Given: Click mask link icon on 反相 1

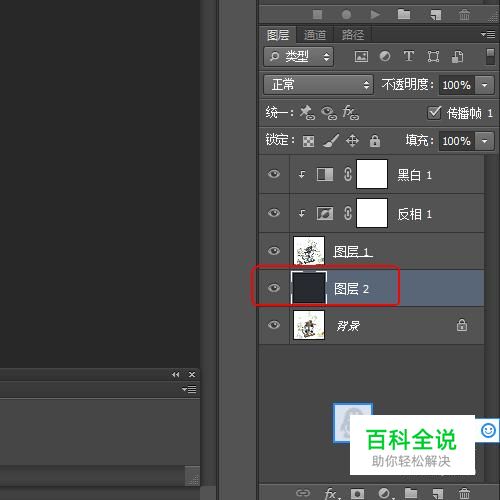Looking at the screenshot, I should coord(348,213).
